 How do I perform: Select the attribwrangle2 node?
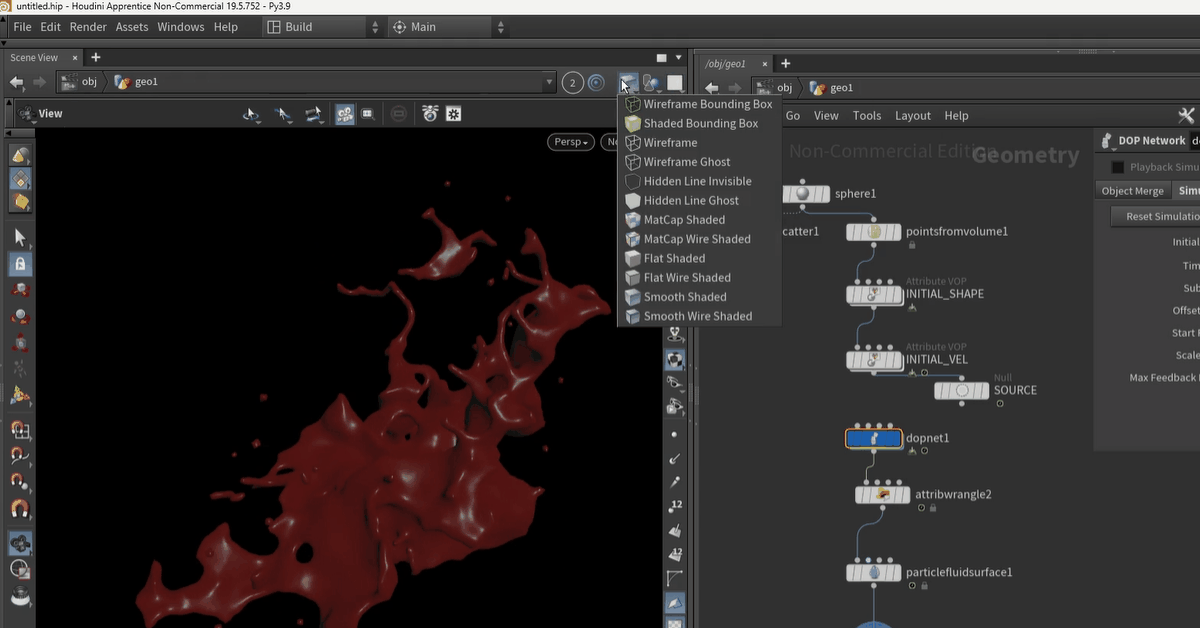(883, 494)
